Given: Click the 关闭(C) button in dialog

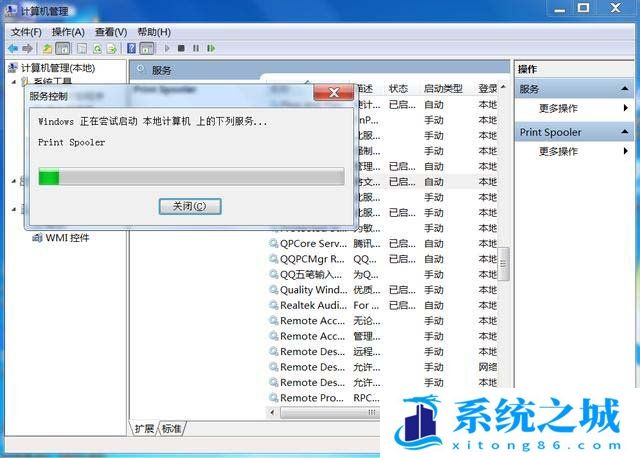Looking at the screenshot, I should click(x=189, y=206).
